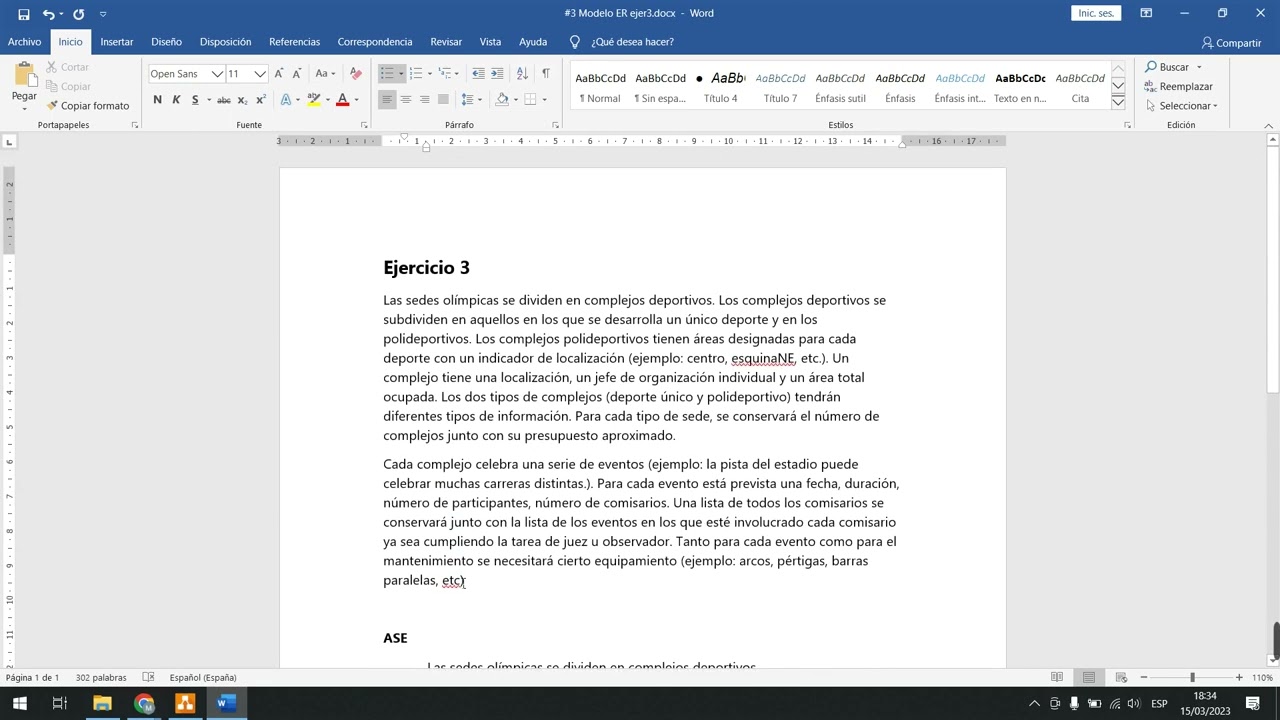Open Windows Start menu
Viewport: 1280px width, 720px height.
click(x=19, y=704)
